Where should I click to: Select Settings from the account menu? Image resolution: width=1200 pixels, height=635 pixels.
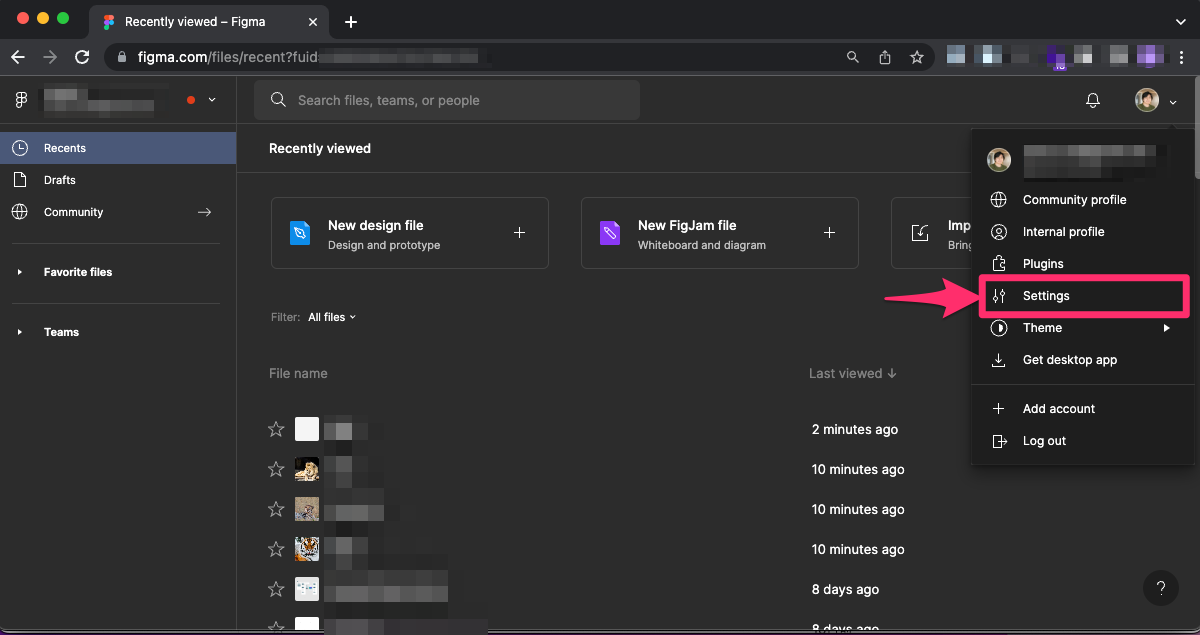pyautogui.click(x=1046, y=296)
